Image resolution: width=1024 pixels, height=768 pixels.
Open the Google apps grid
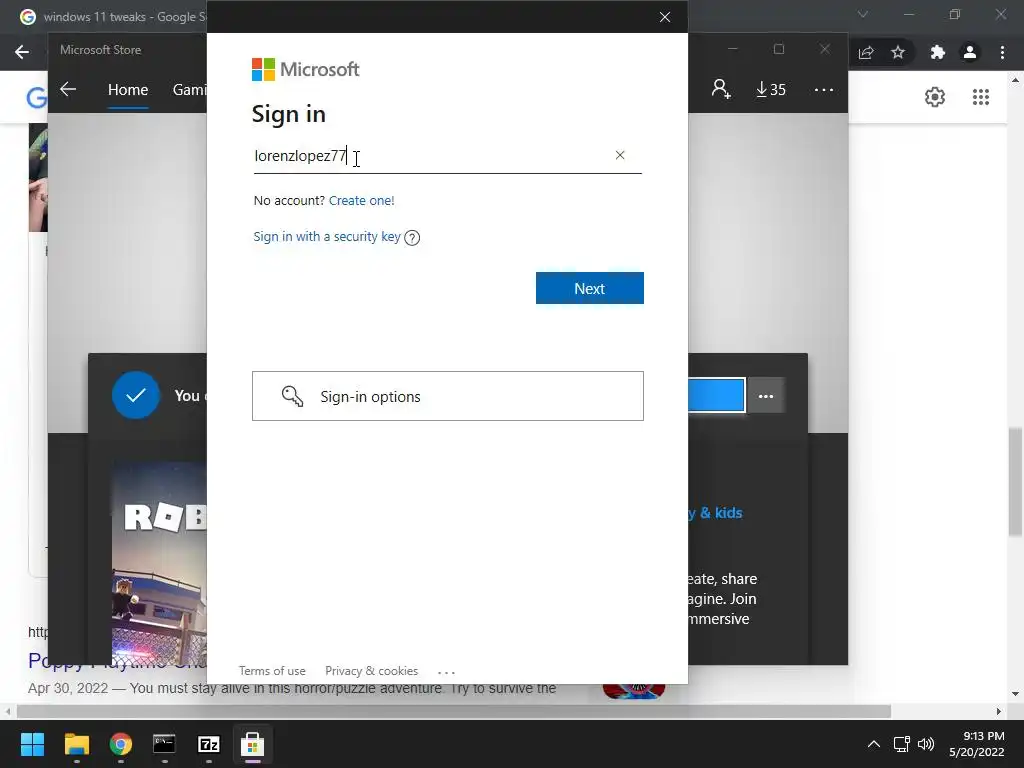tap(981, 97)
